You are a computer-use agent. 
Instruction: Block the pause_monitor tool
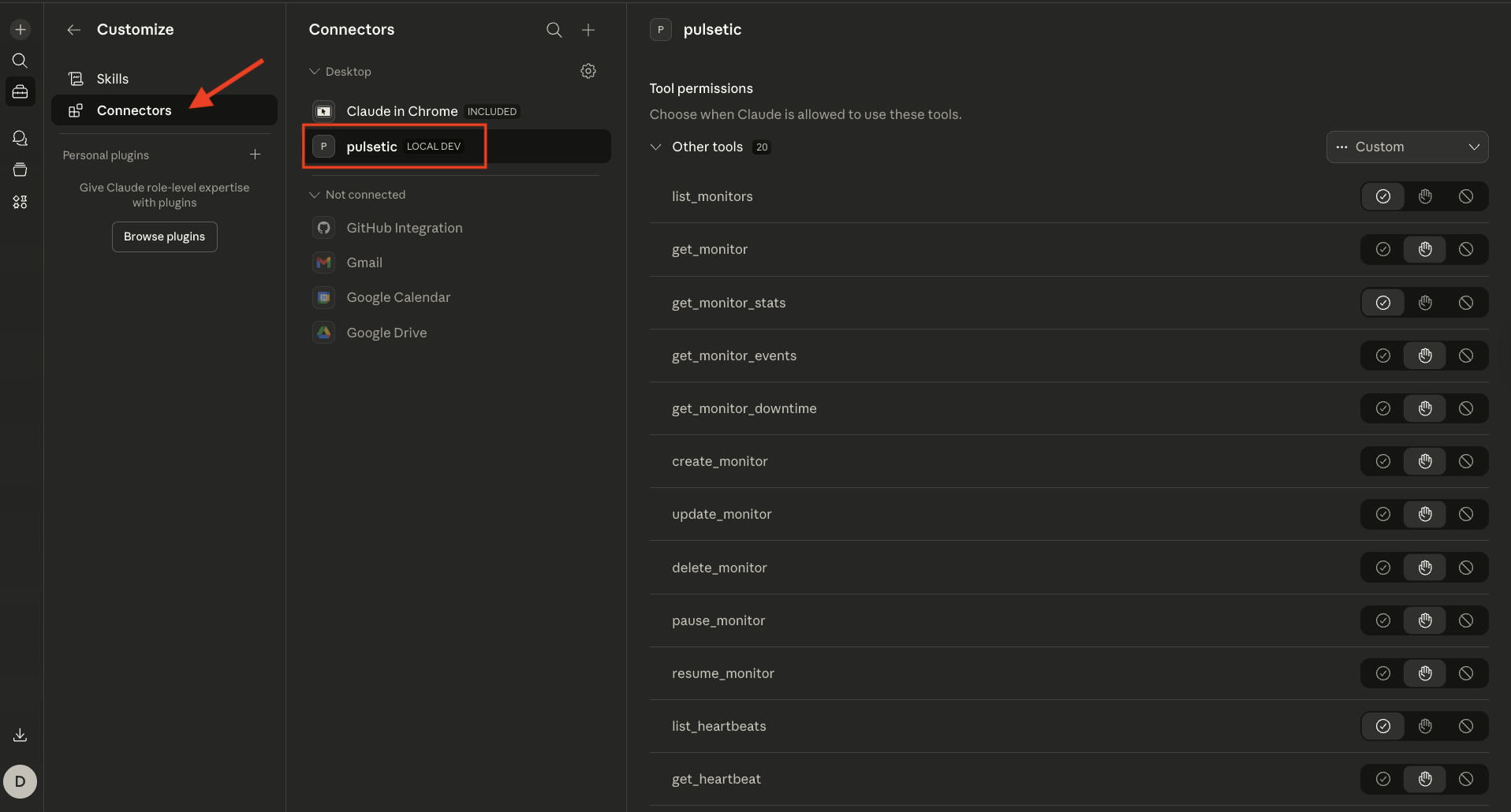click(1466, 620)
